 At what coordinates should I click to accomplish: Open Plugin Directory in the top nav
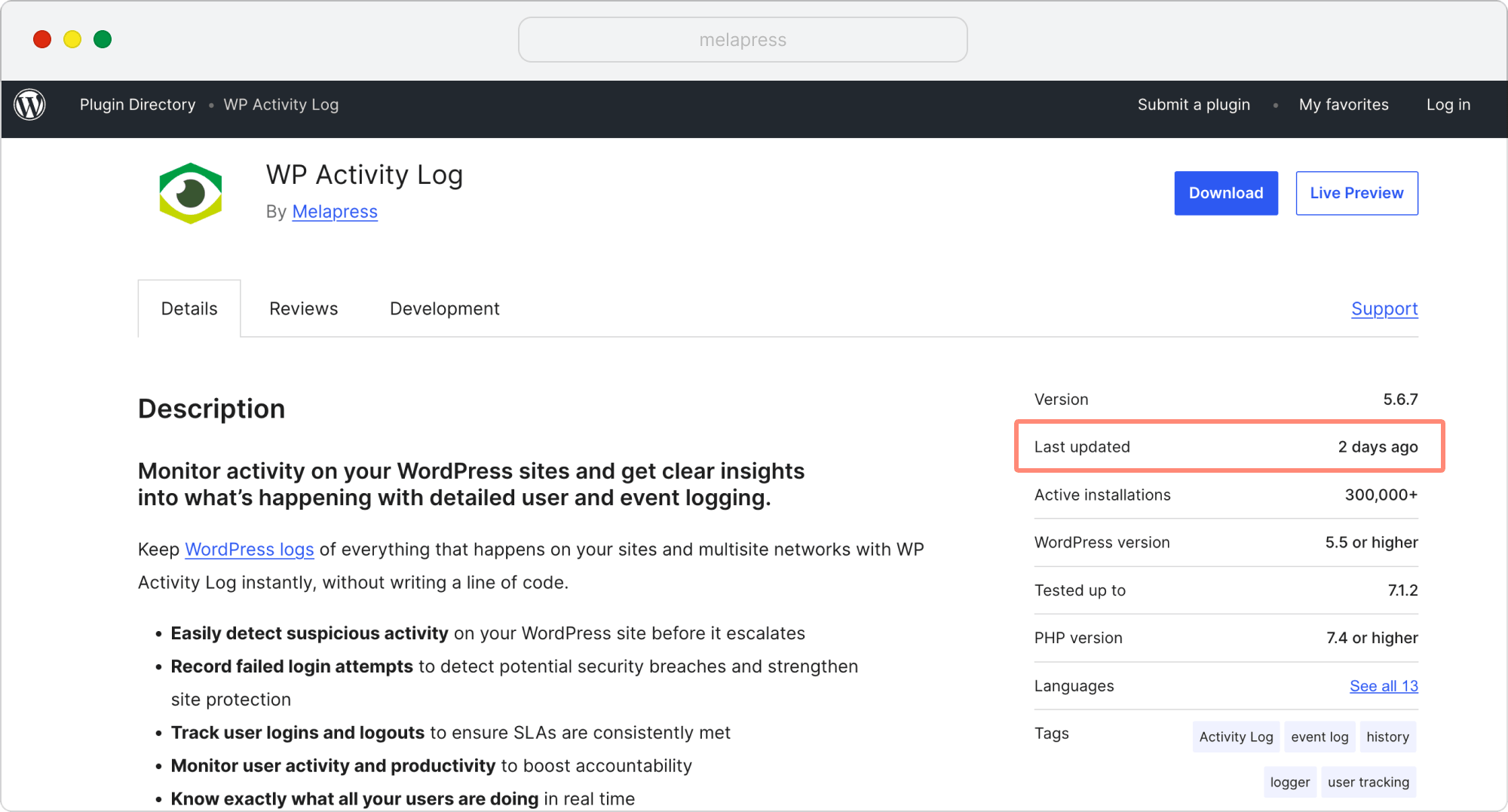(137, 105)
